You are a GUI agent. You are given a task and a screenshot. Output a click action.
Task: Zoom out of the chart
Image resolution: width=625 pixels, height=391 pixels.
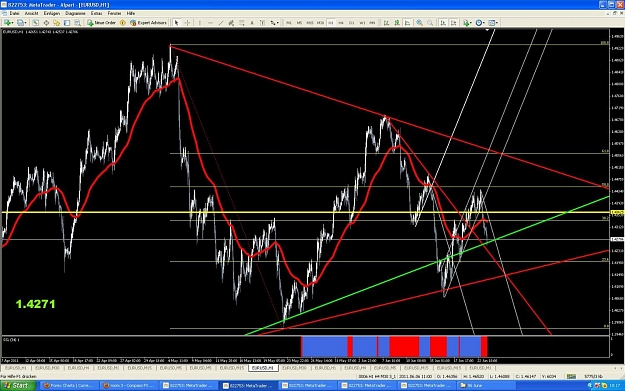coord(430,23)
